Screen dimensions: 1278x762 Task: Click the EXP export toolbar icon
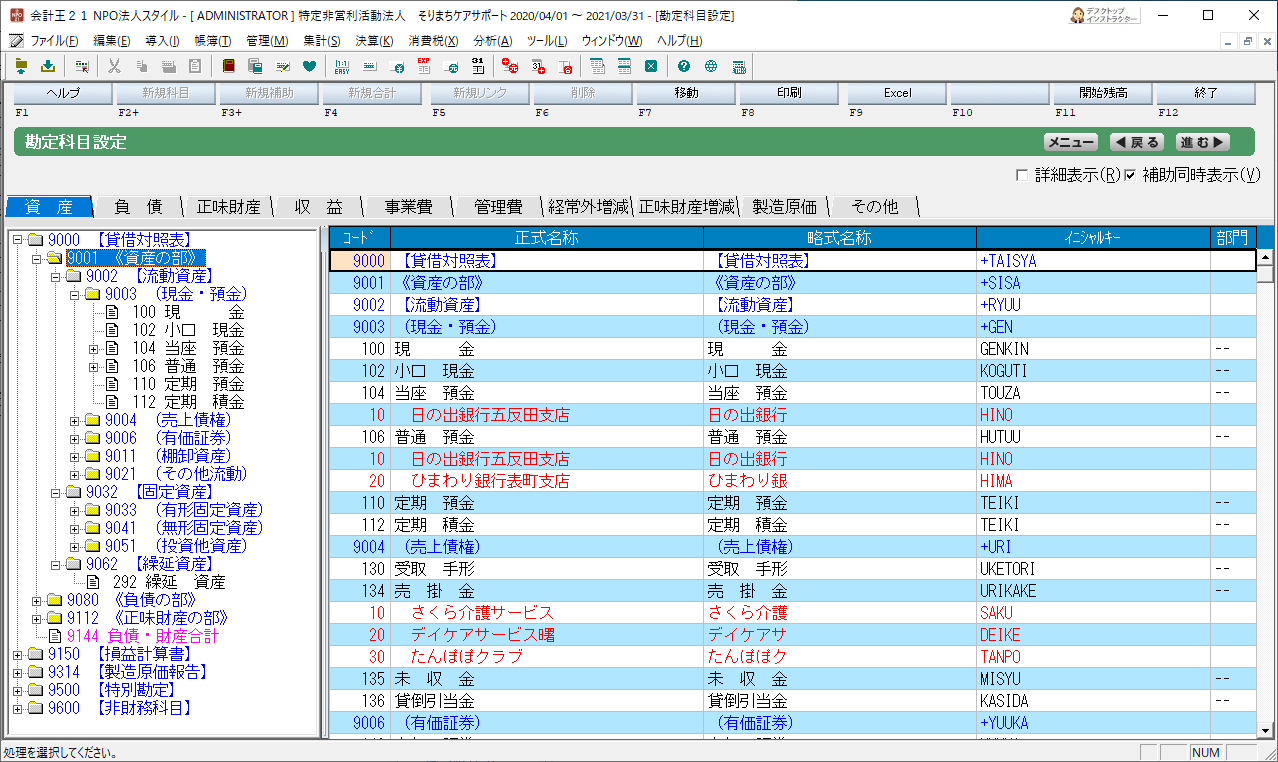click(424, 67)
